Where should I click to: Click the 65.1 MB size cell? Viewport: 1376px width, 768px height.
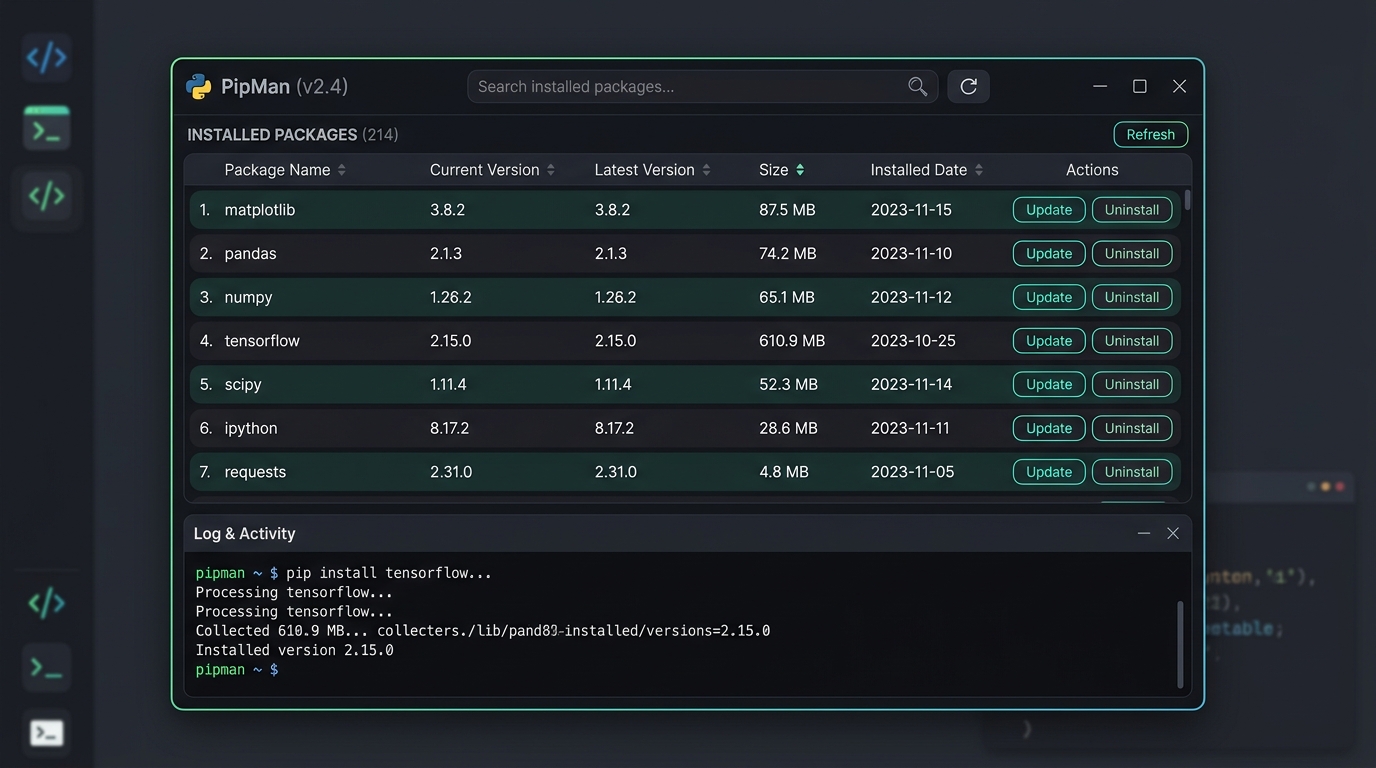787,297
